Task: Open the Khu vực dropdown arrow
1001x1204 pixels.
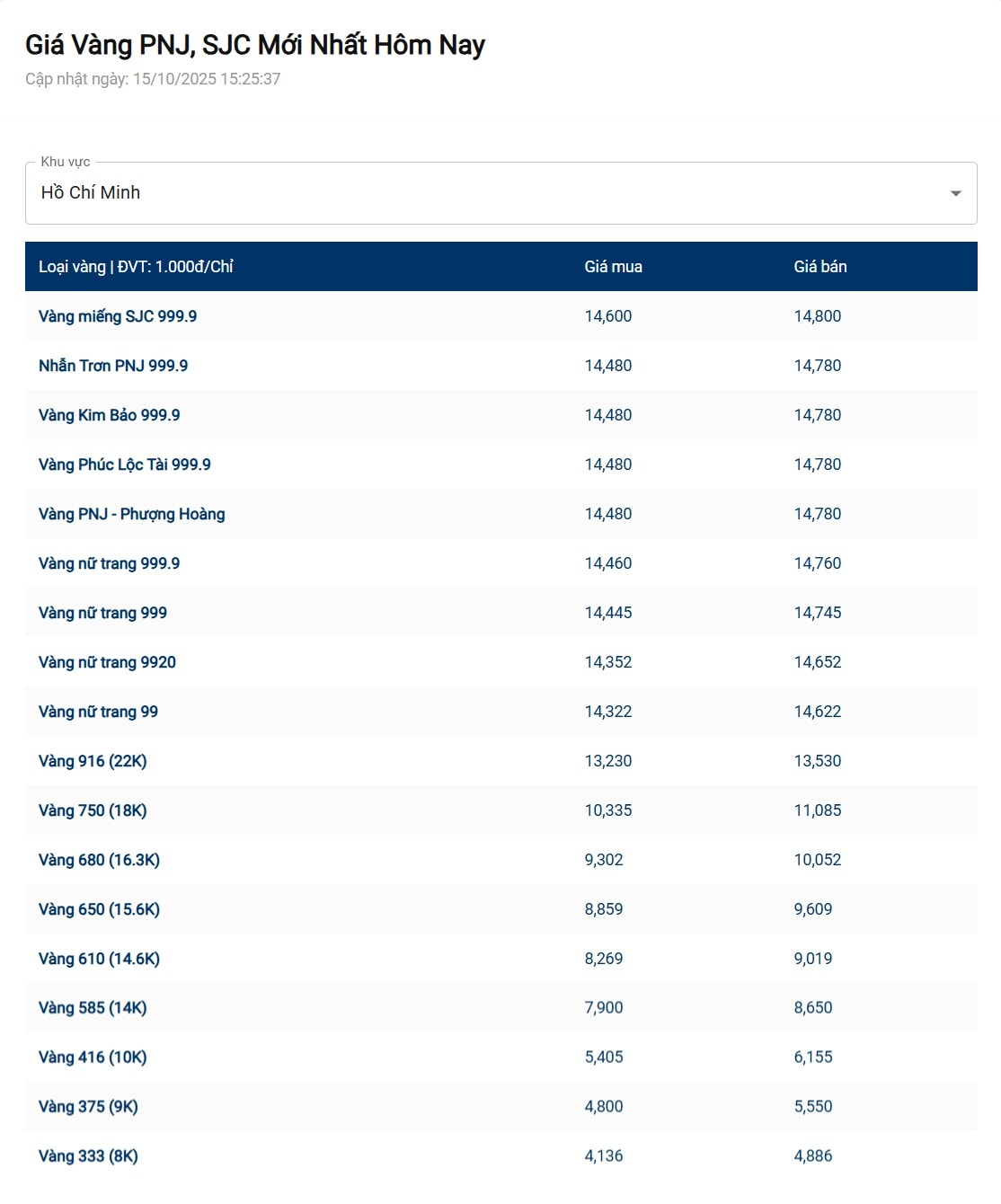Action: [x=955, y=193]
